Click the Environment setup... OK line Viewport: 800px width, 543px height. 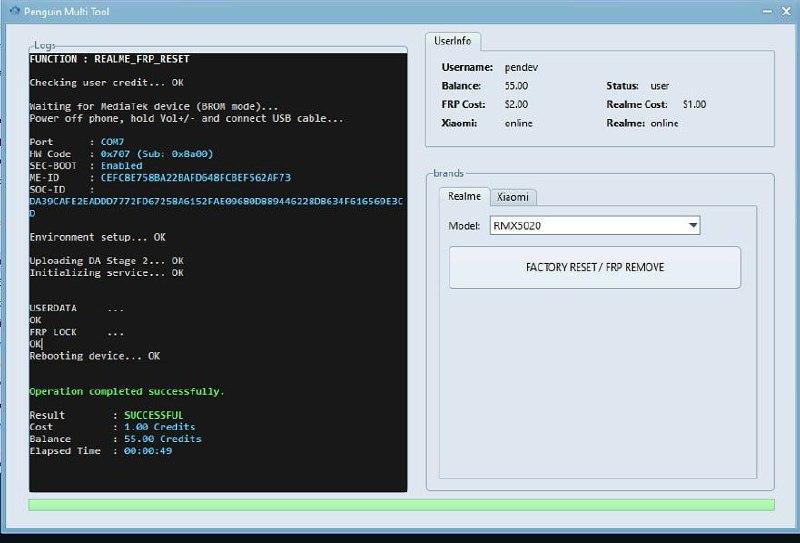coord(97,237)
